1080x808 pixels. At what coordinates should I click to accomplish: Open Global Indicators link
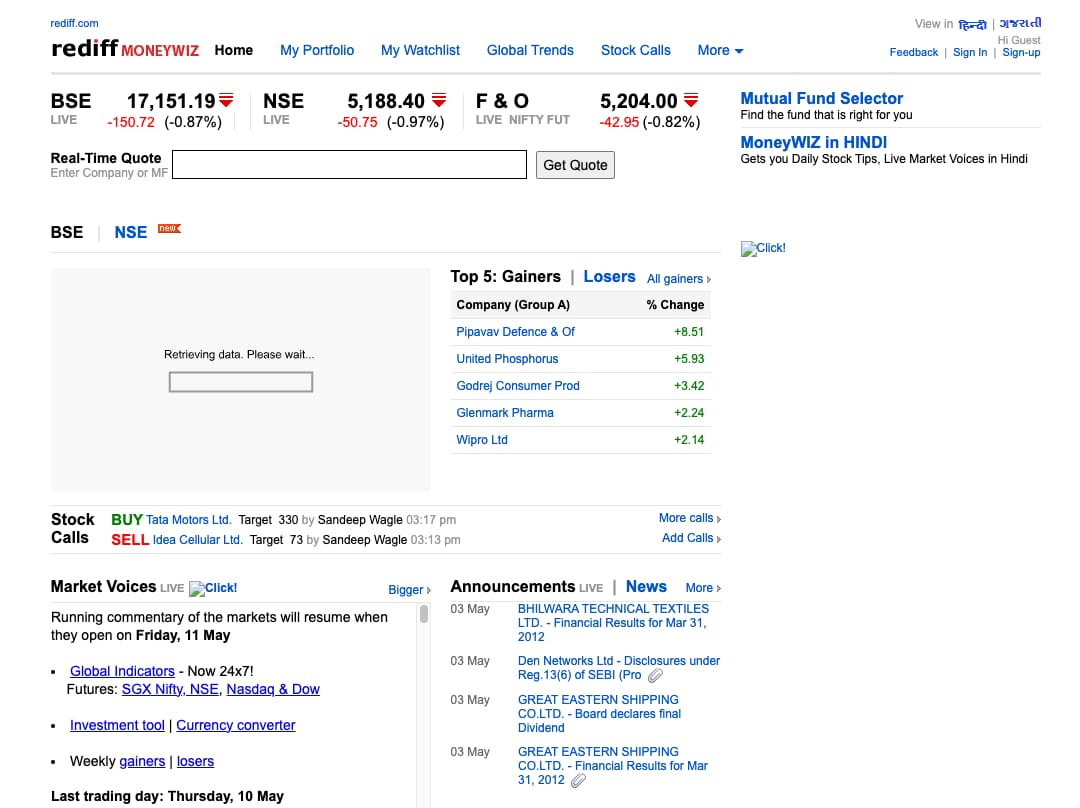tap(122, 671)
